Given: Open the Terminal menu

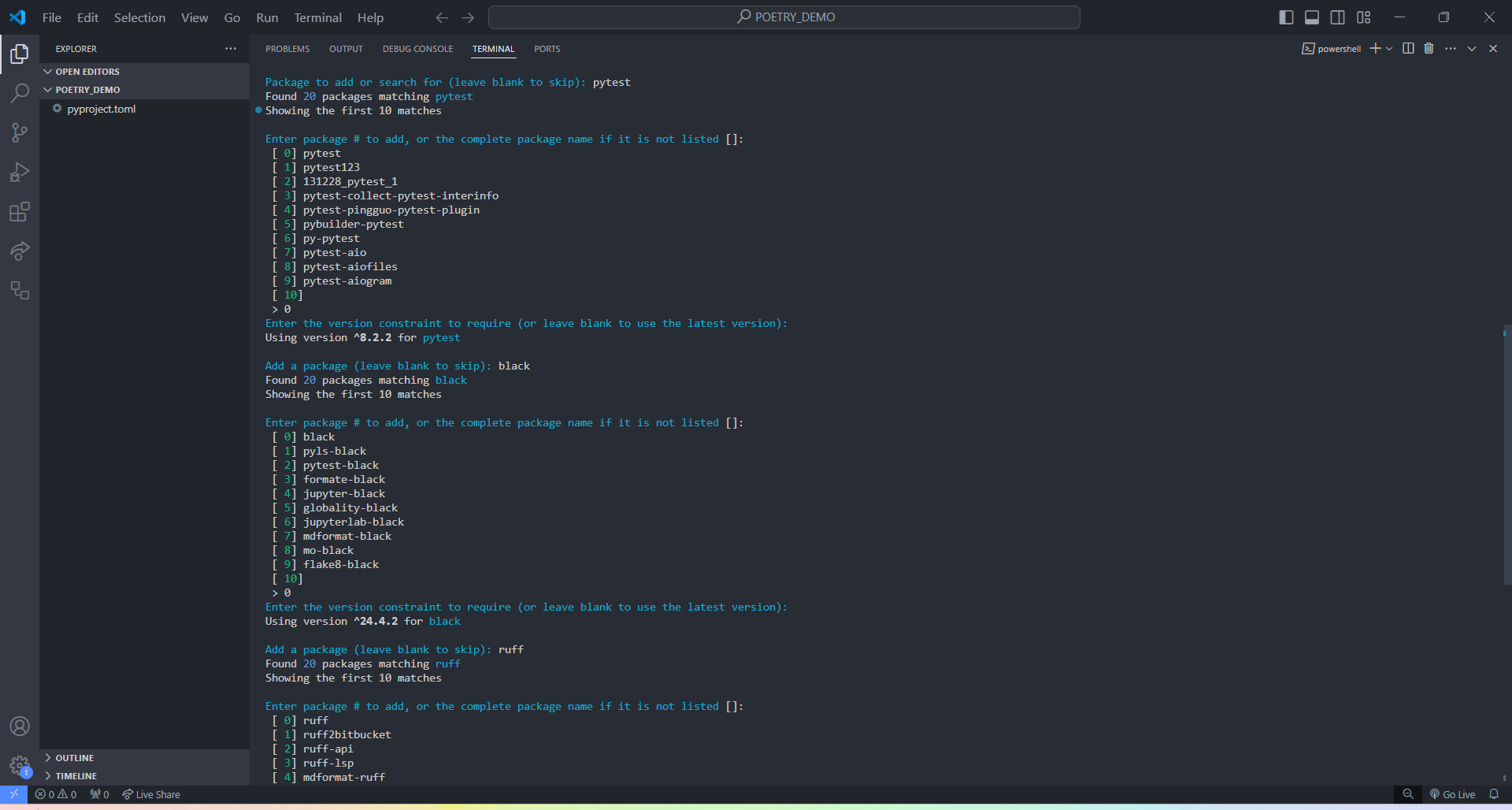Looking at the screenshot, I should (318, 17).
